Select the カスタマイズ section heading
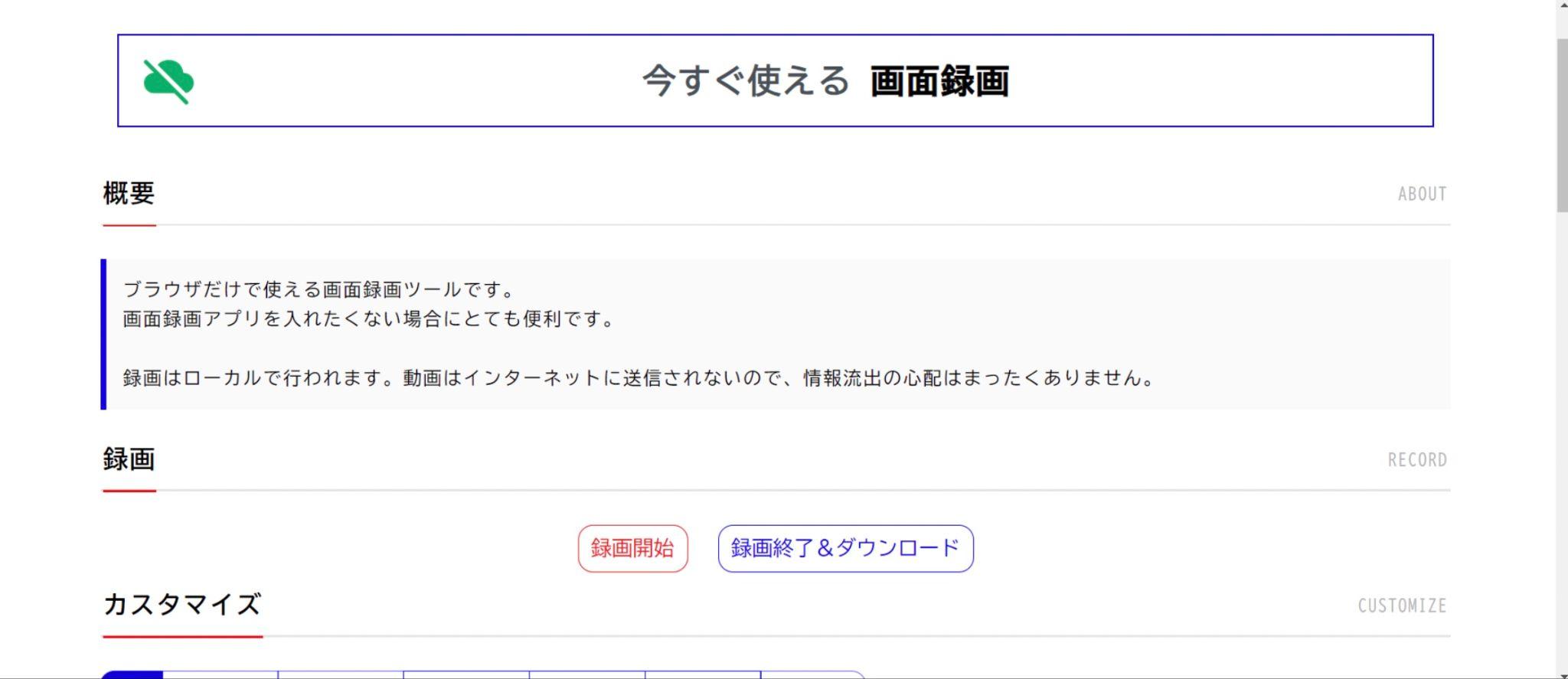 tap(182, 604)
